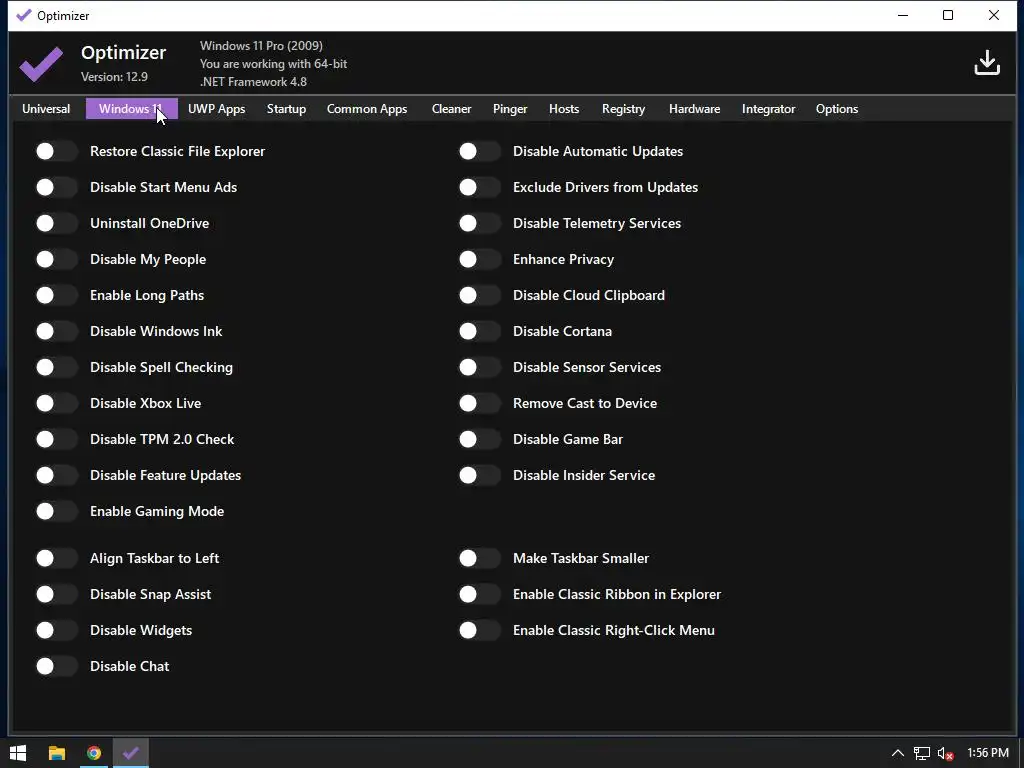Viewport: 1024px width, 768px height.
Task: Minimize the Optimizer window
Action: (x=903, y=15)
